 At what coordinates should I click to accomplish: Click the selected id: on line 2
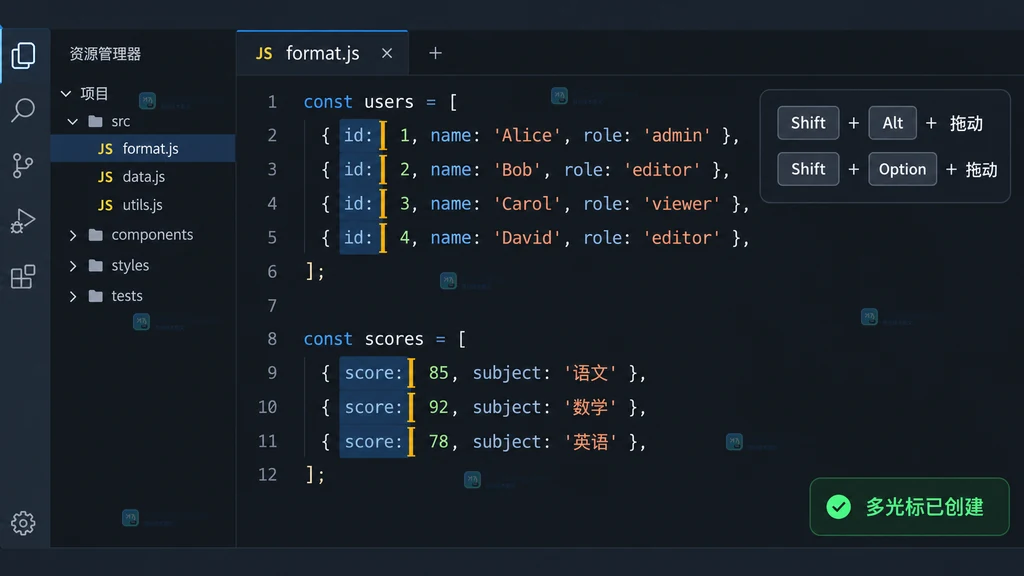358,135
